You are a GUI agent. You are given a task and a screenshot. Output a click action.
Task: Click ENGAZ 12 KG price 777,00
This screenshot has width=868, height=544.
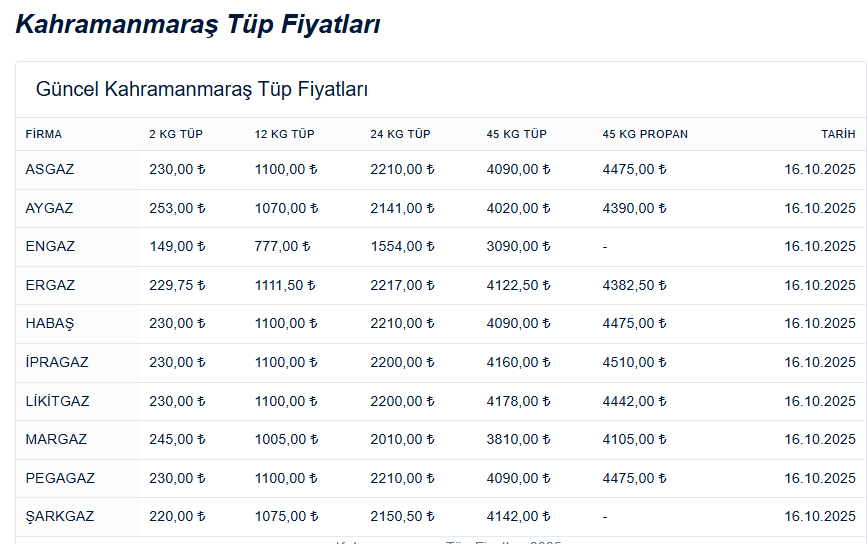[x=283, y=247]
